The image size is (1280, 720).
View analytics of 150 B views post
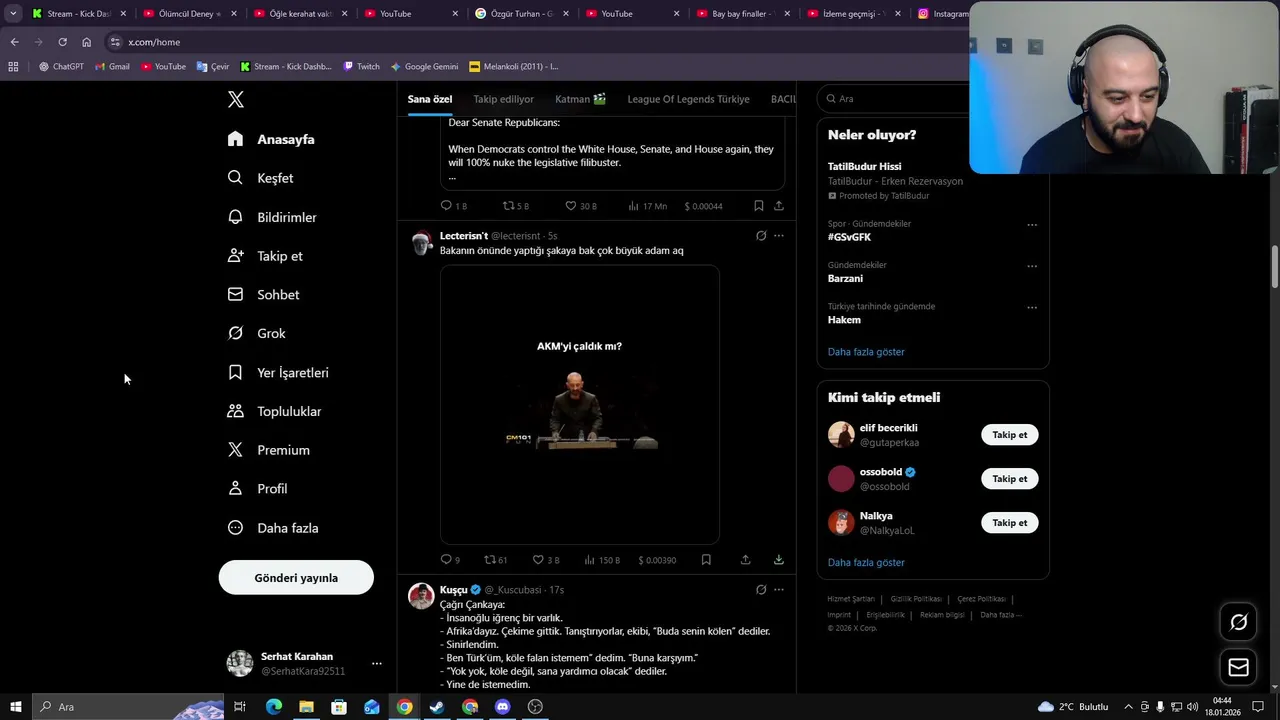[602, 560]
